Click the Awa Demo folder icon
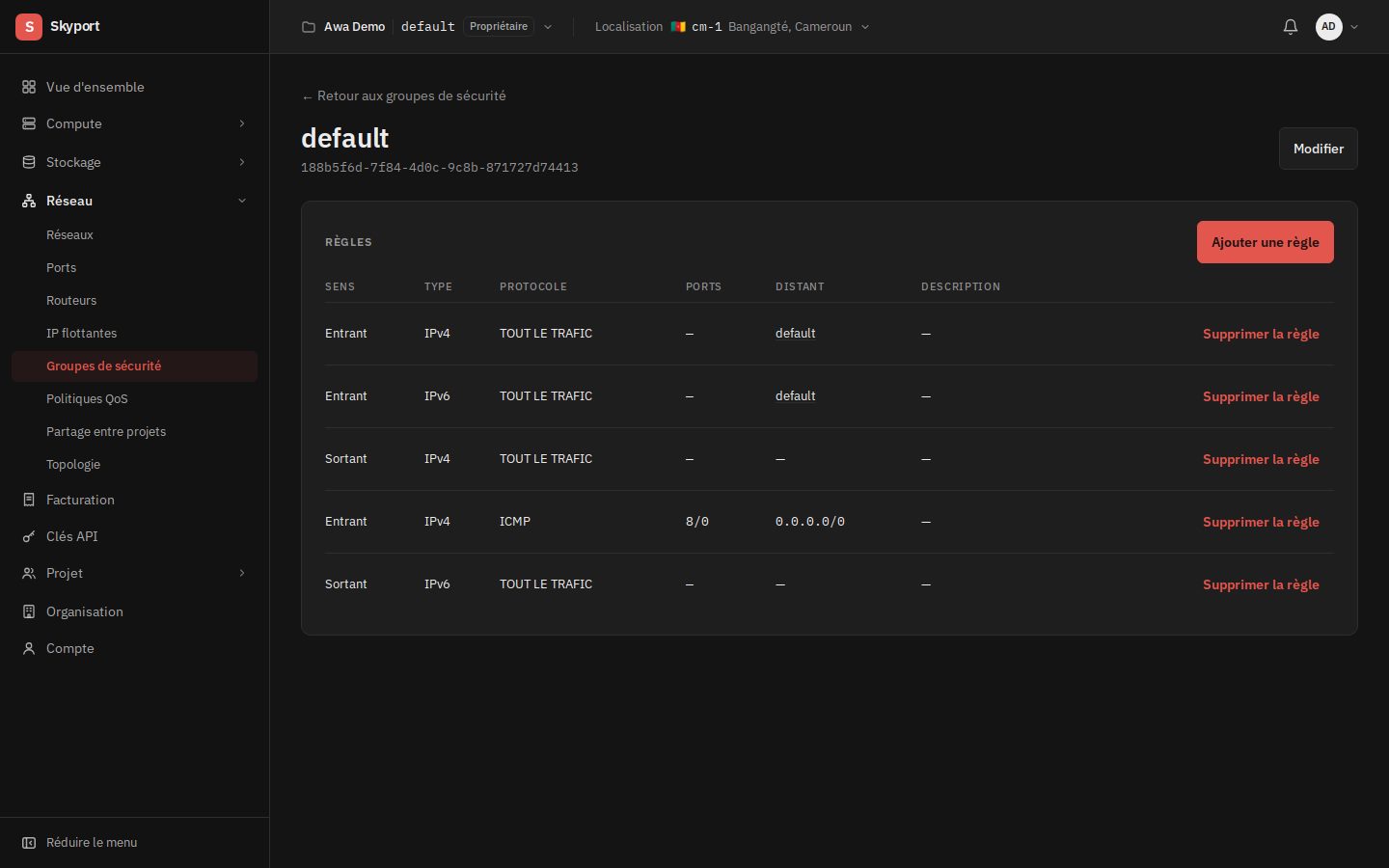Image resolution: width=1389 pixels, height=868 pixels. pos(309,27)
